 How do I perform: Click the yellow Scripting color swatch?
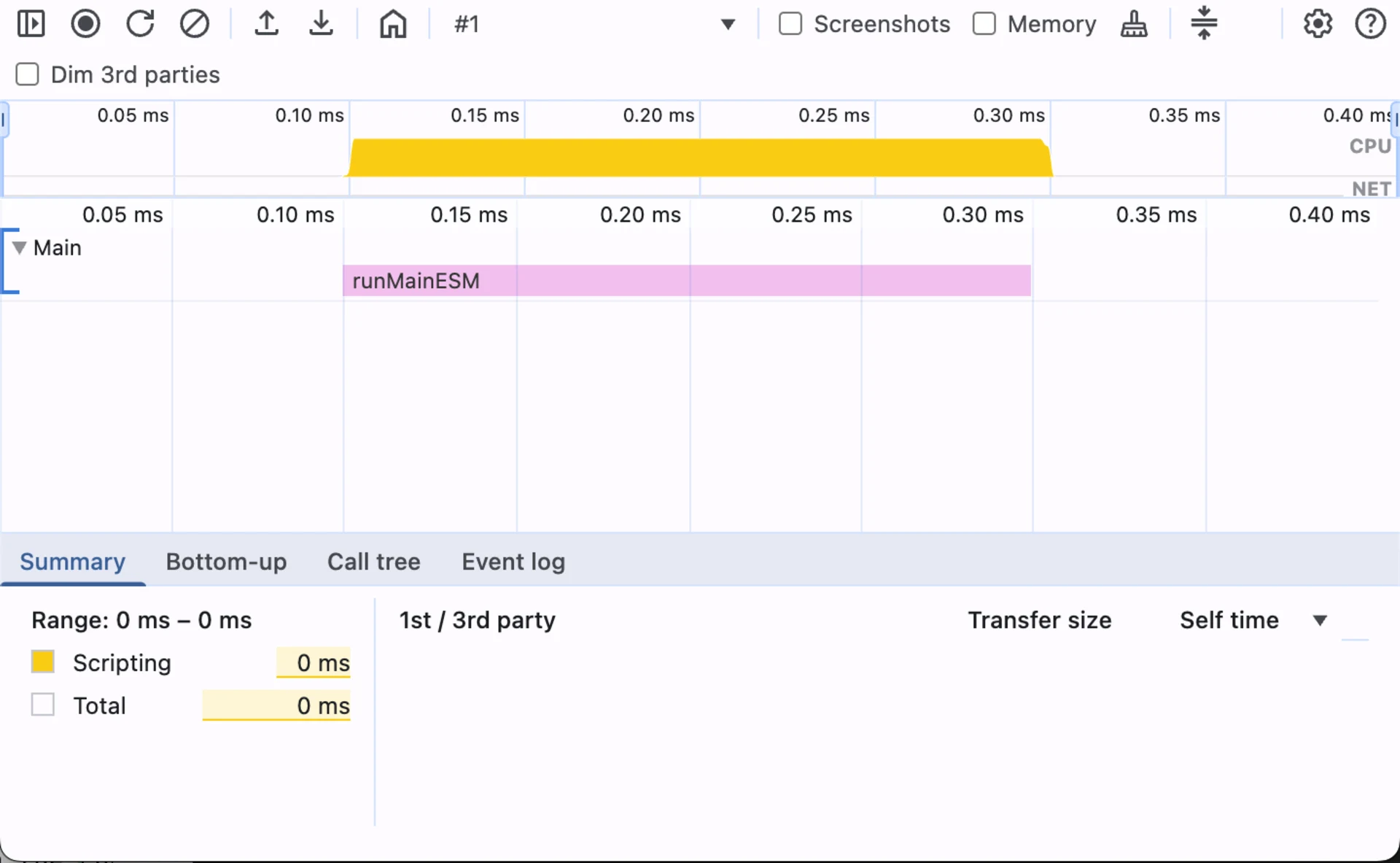coord(43,662)
